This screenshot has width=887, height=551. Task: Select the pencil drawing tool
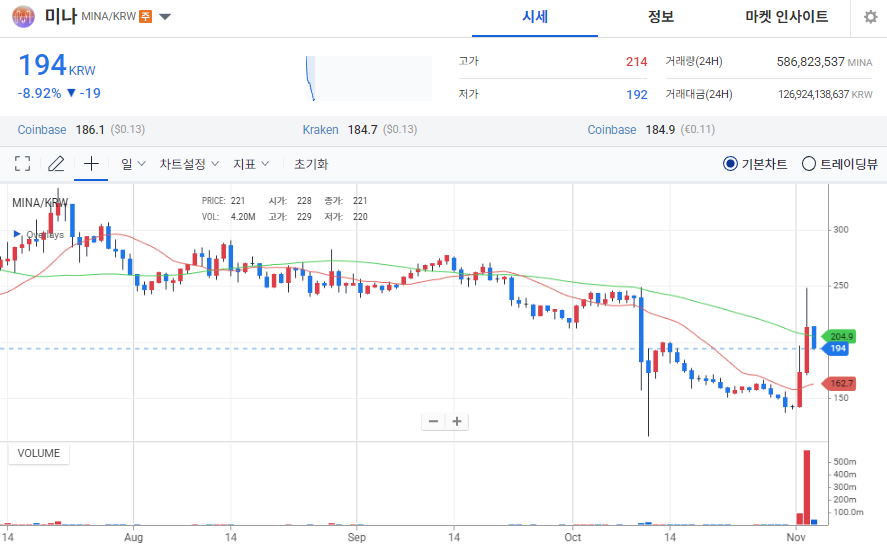point(56,164)
